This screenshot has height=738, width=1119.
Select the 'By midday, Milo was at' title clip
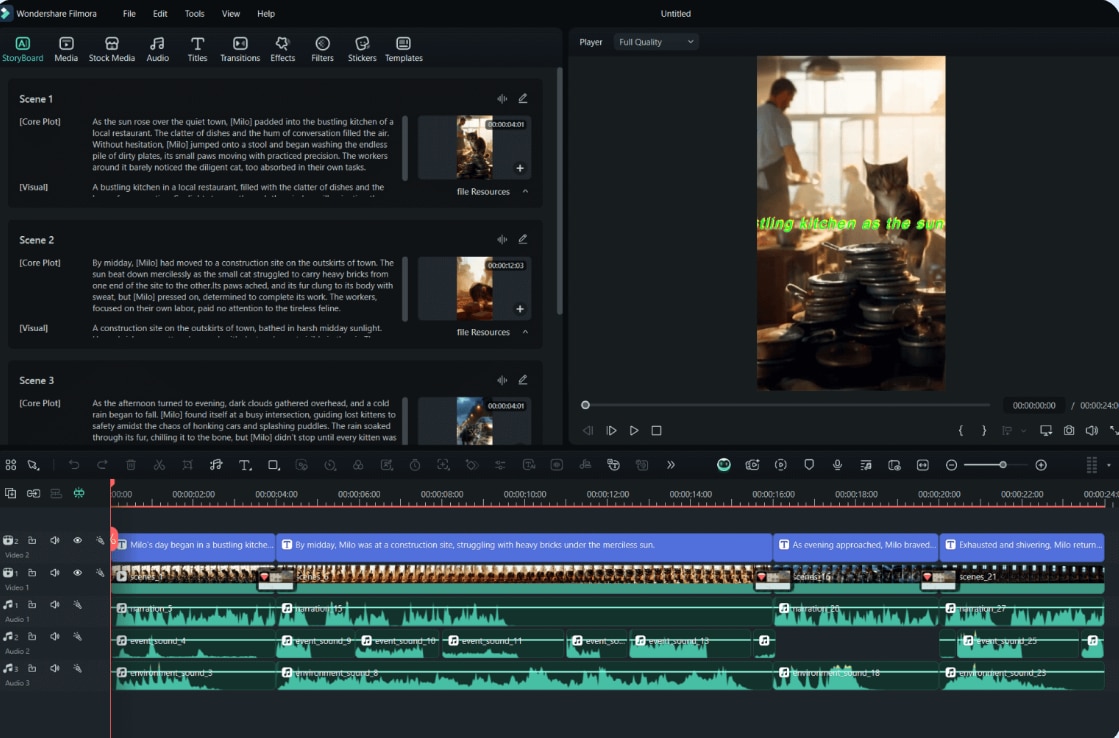[525, 546]
